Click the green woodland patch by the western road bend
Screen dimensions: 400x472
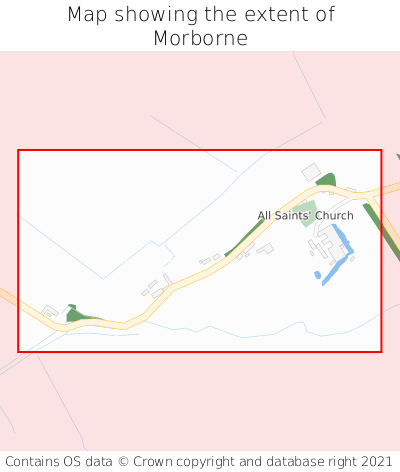(78, 314)
